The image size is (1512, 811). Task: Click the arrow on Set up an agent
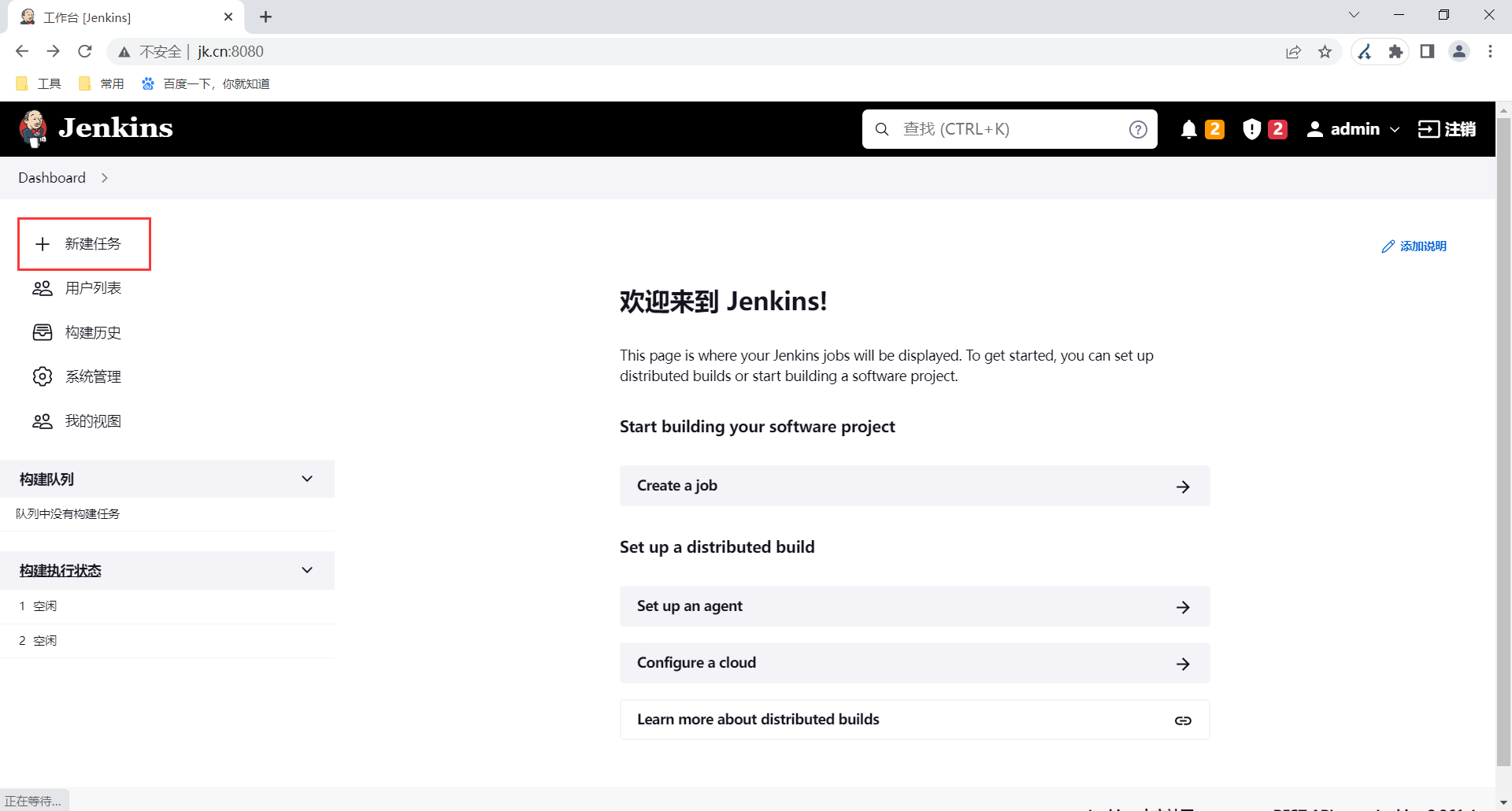(x=1183, y=607)
